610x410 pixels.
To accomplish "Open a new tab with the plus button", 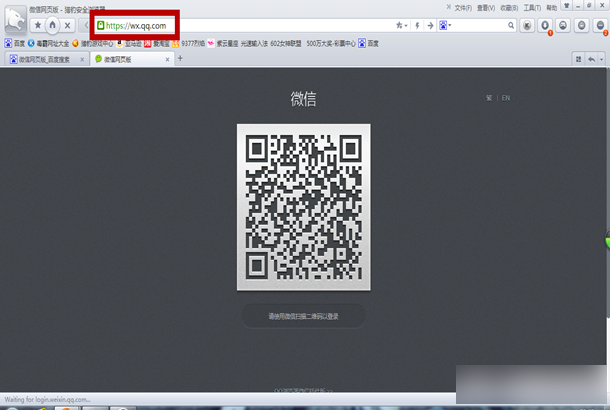I will (x=180, y=58).
